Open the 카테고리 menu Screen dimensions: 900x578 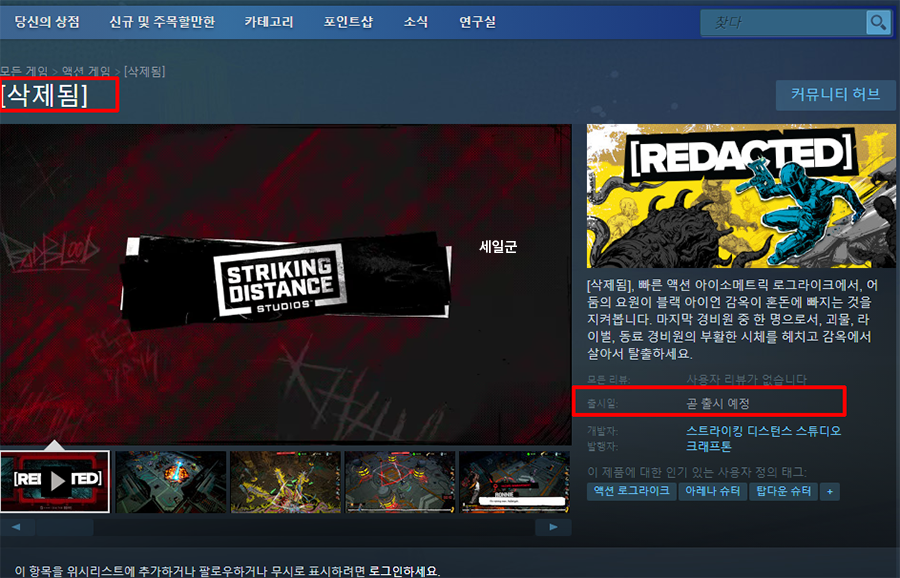pyautogui.click(x=269, y=22)
